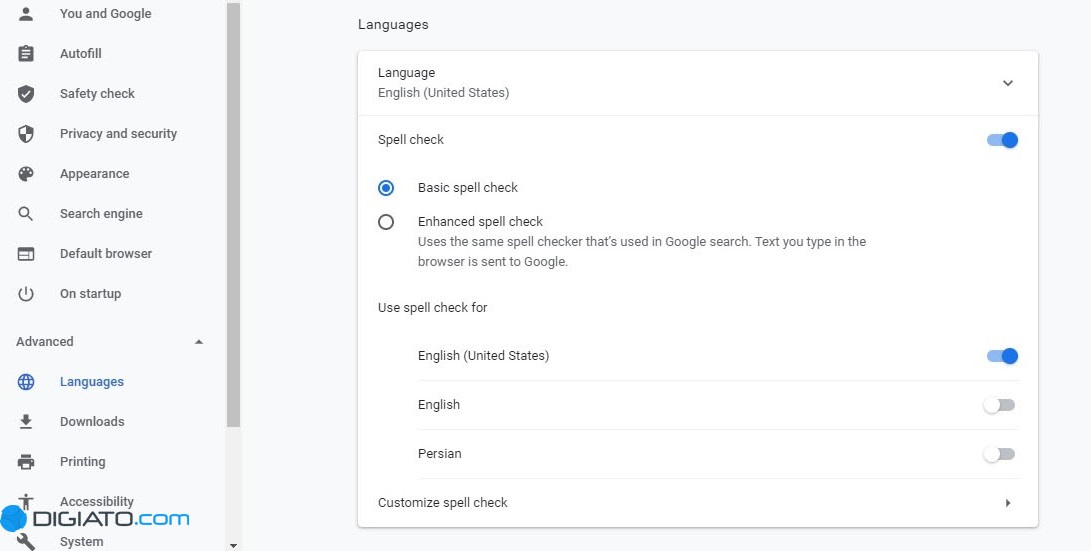
Task: Open Accessibility settings in the sidebar
Action: pos(97,501)
